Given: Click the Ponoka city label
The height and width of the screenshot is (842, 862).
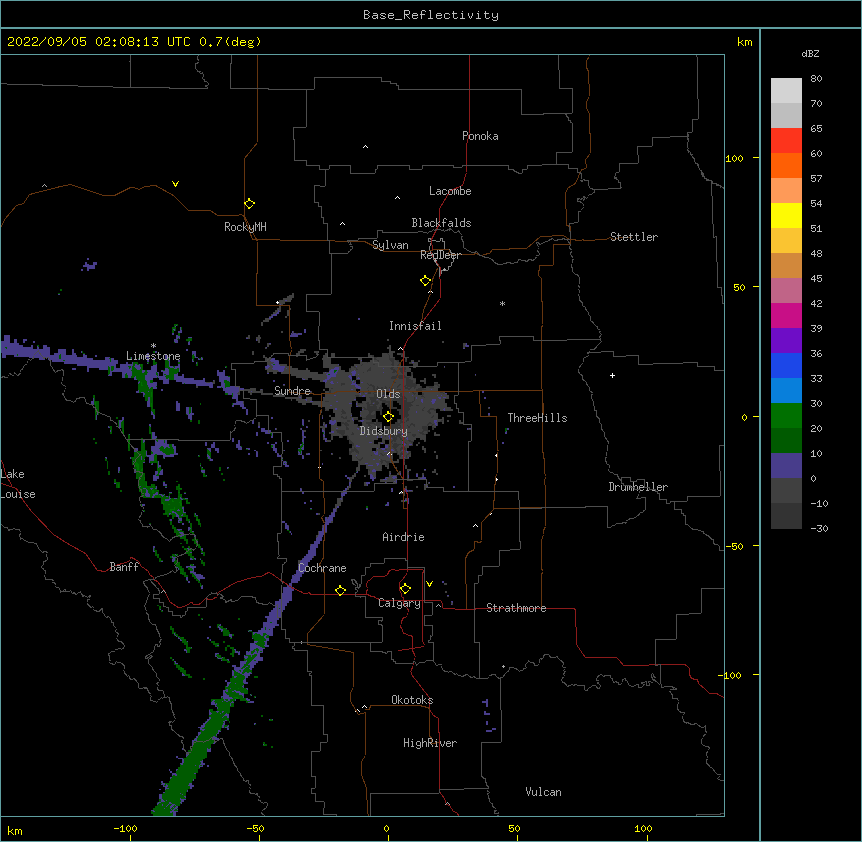Looking at the screenshot, I should click(x=480, y=136).
